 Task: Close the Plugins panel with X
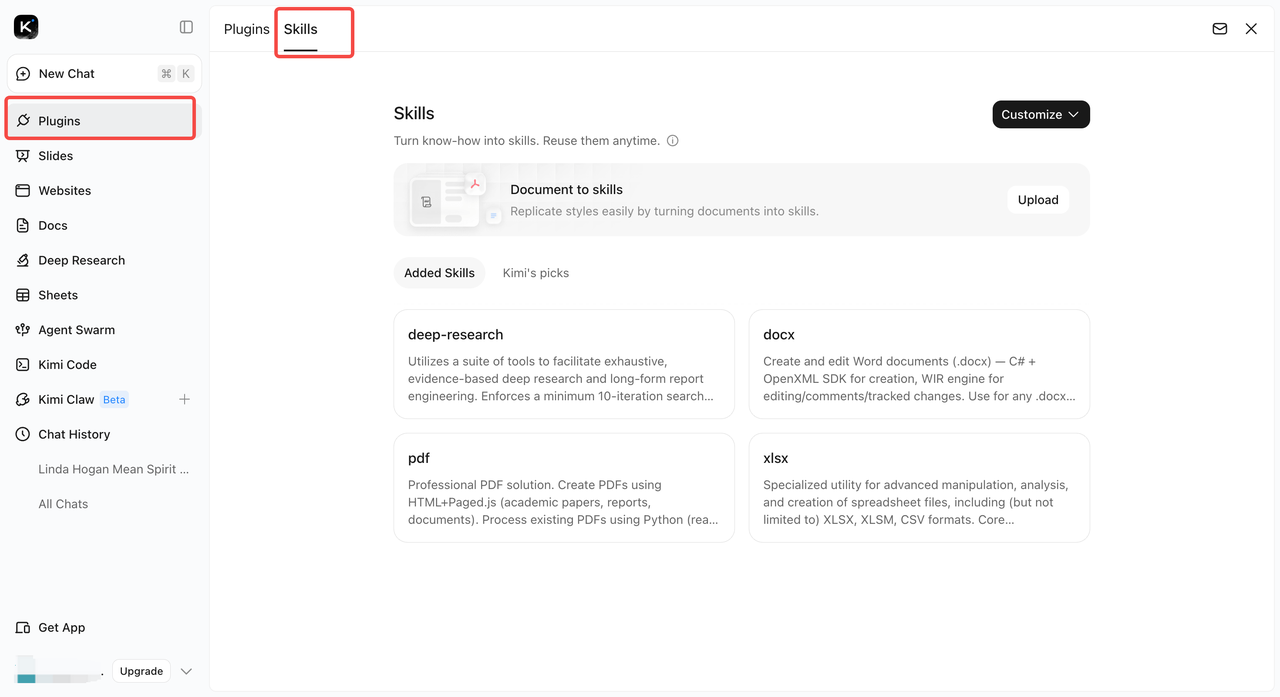point(1251,29)
